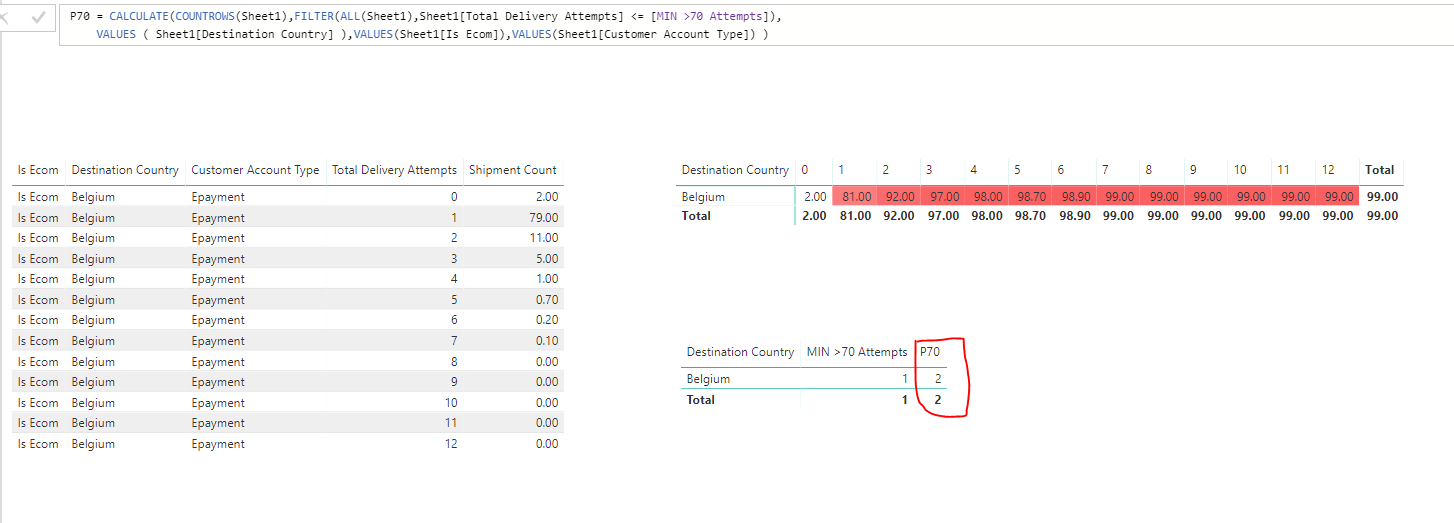Screen dimensions: 1454x523
Task: Click column header 0 in the matrix
Action: pyautogui.click(x=805, y=170)
